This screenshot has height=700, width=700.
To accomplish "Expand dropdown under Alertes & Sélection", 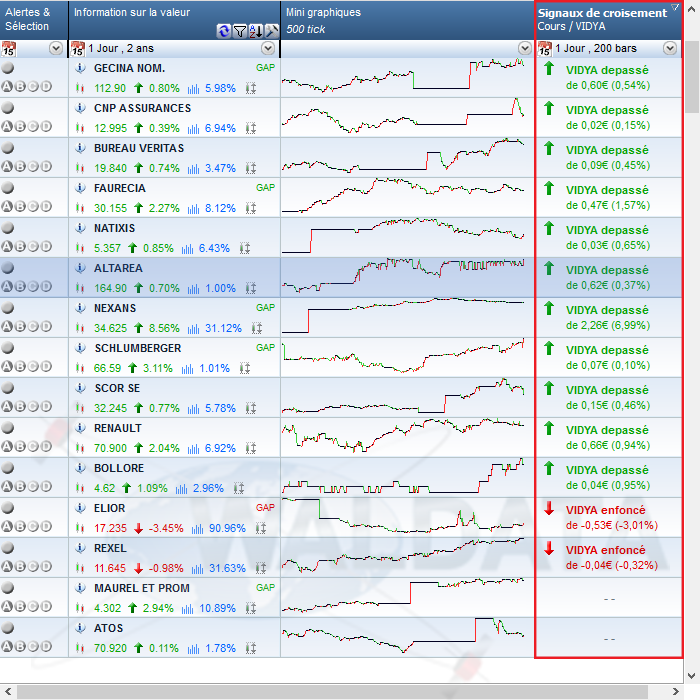I will [56, 48].
